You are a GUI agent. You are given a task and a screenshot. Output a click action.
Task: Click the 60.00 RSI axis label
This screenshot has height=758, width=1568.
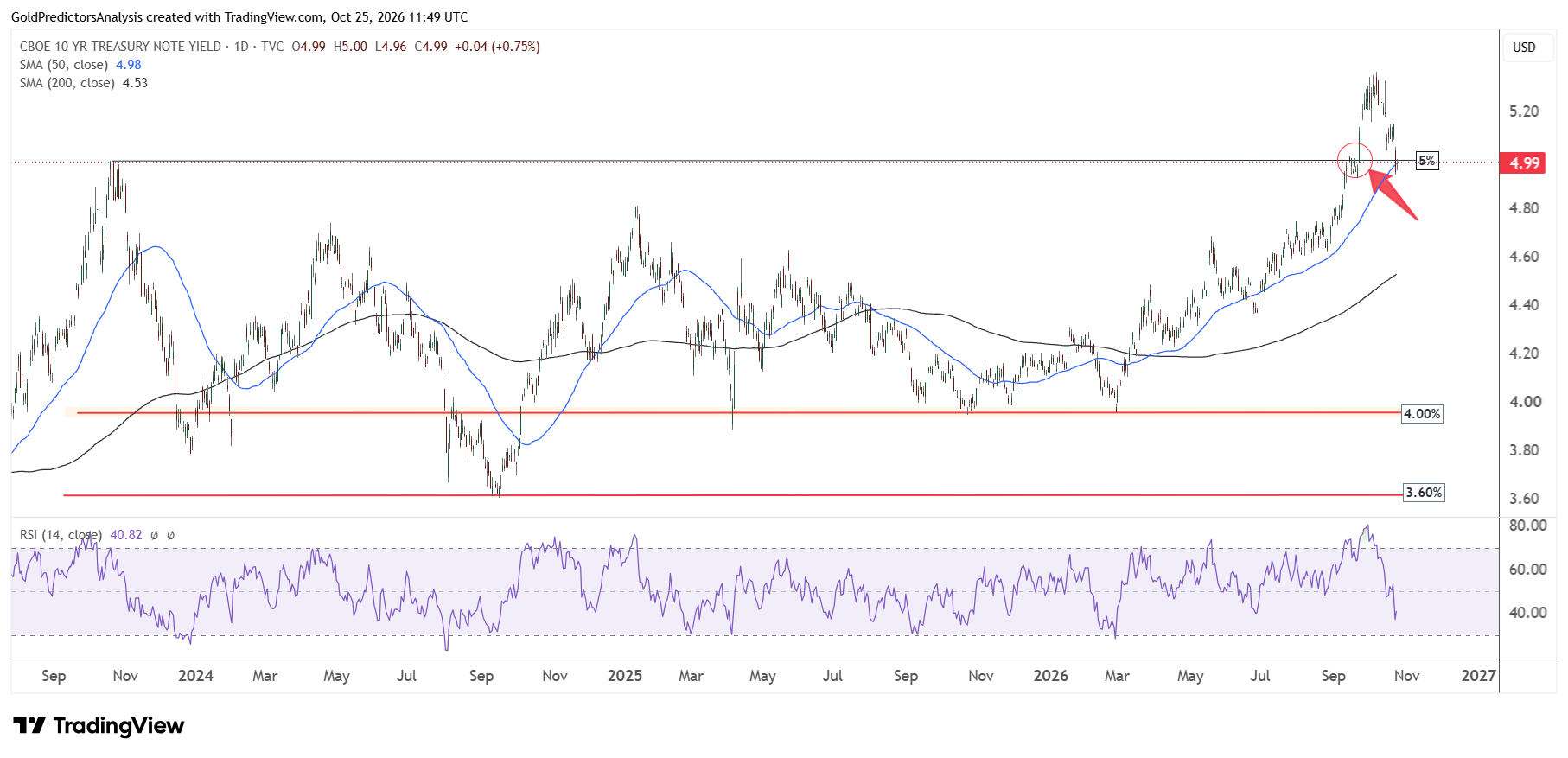point(1527,570)
